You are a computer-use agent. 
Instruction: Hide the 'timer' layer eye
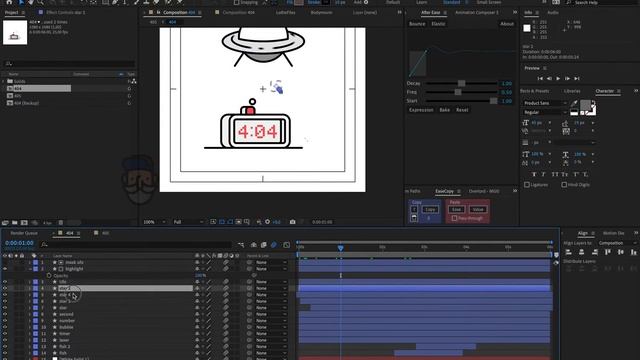click(5, 334)
